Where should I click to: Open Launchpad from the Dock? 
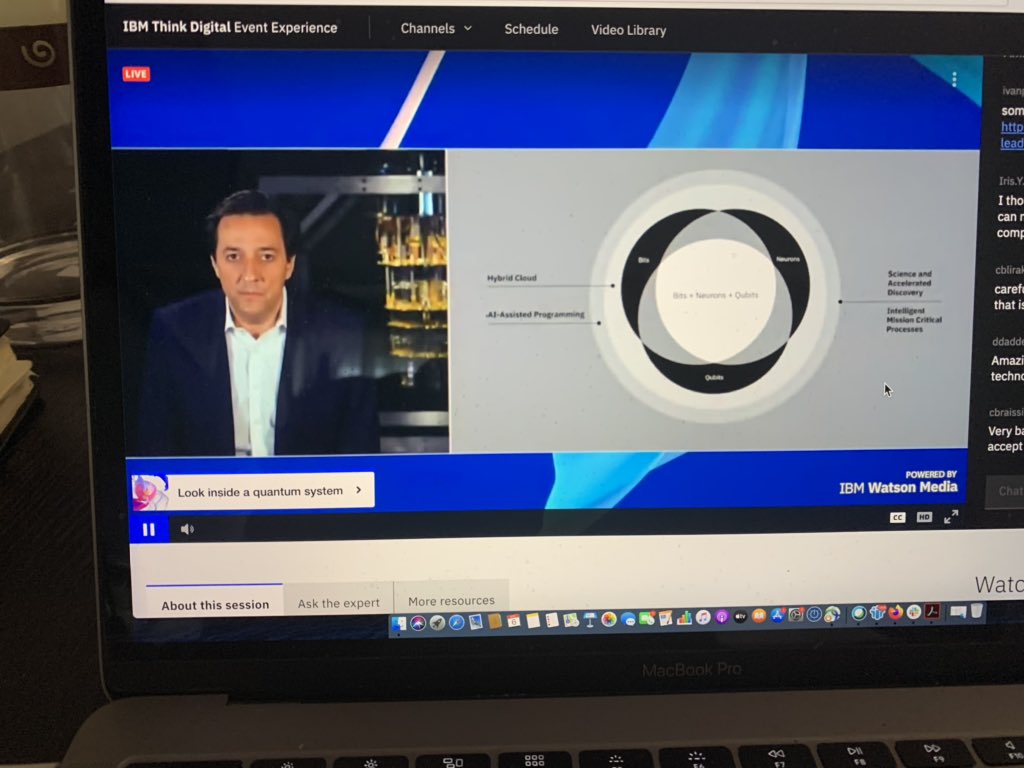(x=437, y=622)
